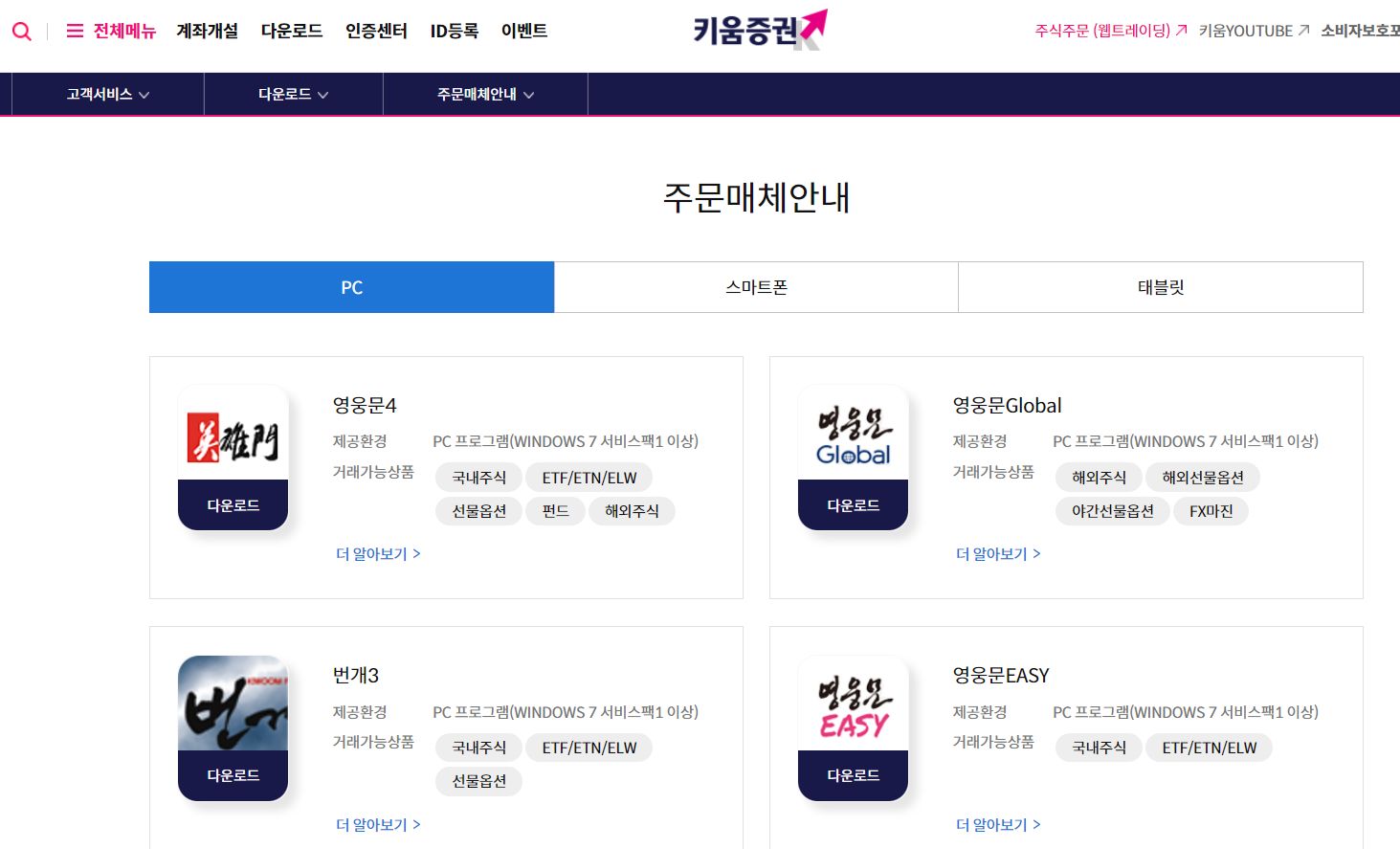Click 더 알아보기 under 영웅문4
Image resolution: width=1400 pixels, height=849 pixels.
(x=378, y=554)
